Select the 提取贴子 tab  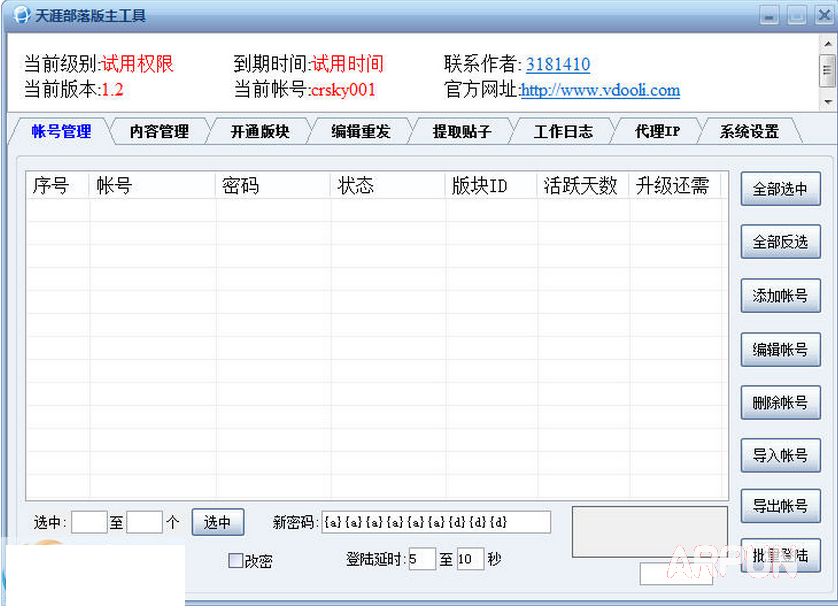click(461, 131)
